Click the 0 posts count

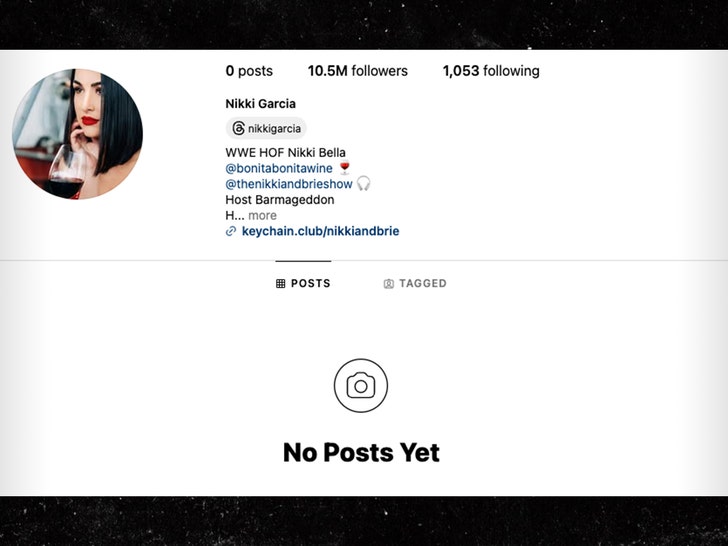click(249, 71)
